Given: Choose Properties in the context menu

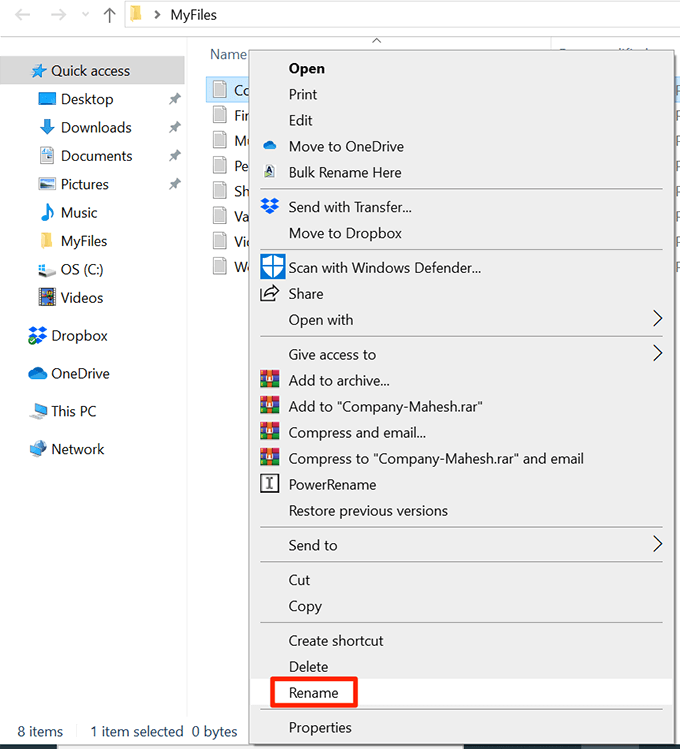Looking at the screenshot, I should click(320, 728).
